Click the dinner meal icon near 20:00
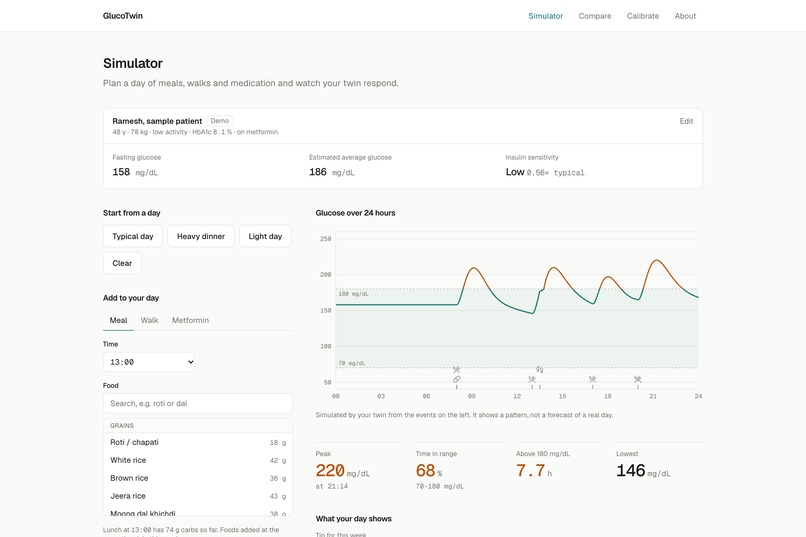The image size is (806, 537). coord(638,379)
